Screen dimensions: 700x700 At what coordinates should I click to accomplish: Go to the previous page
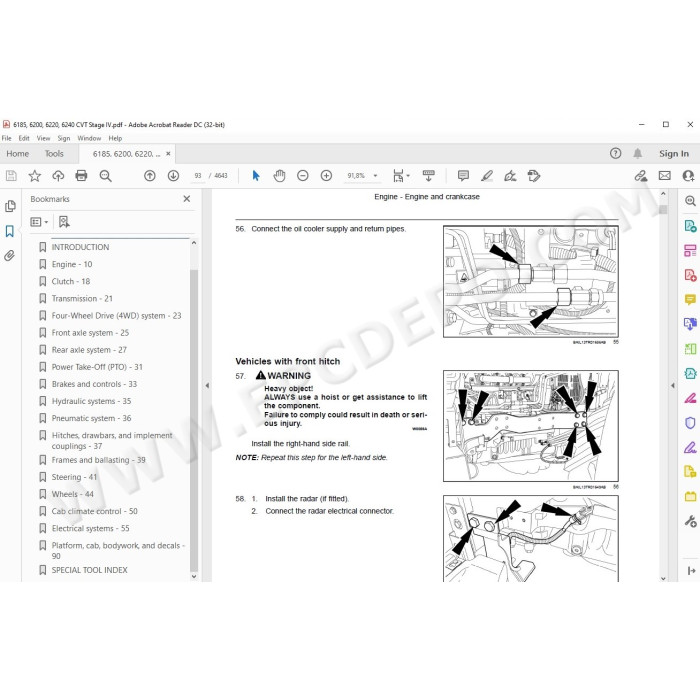(150, 176)
